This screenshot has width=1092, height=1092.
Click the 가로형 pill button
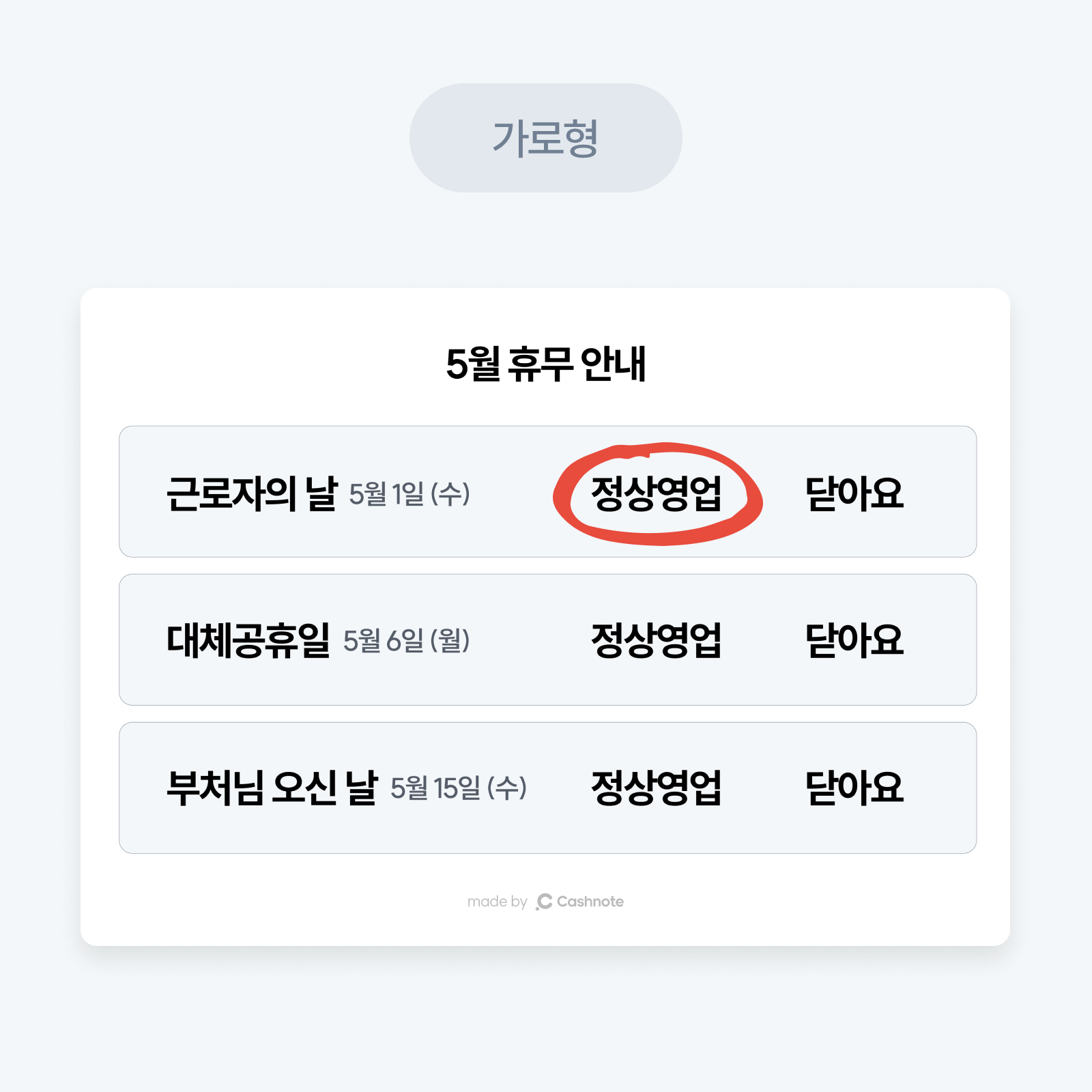tap(545, 138)
